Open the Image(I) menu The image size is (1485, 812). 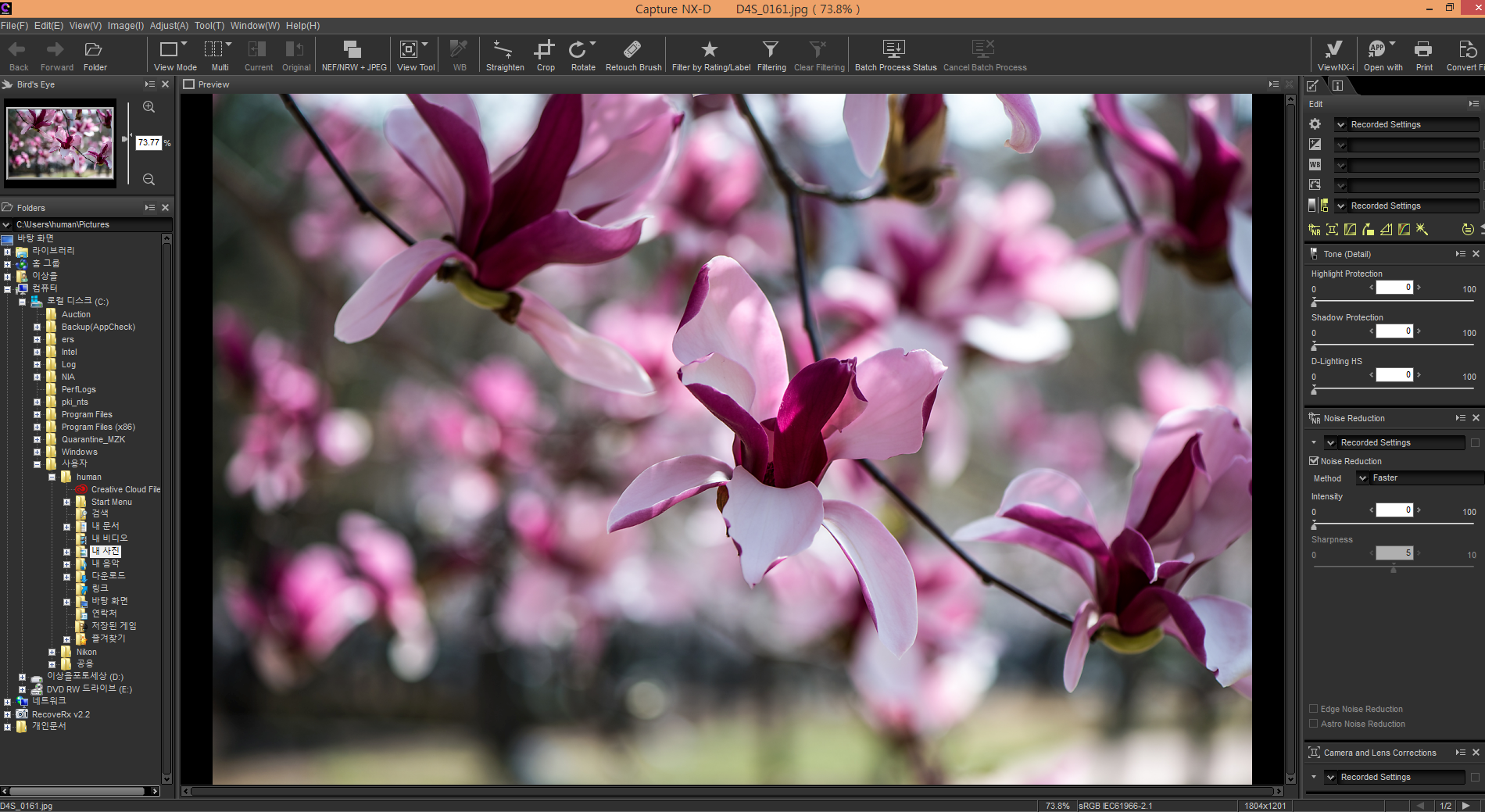[125, 26]
